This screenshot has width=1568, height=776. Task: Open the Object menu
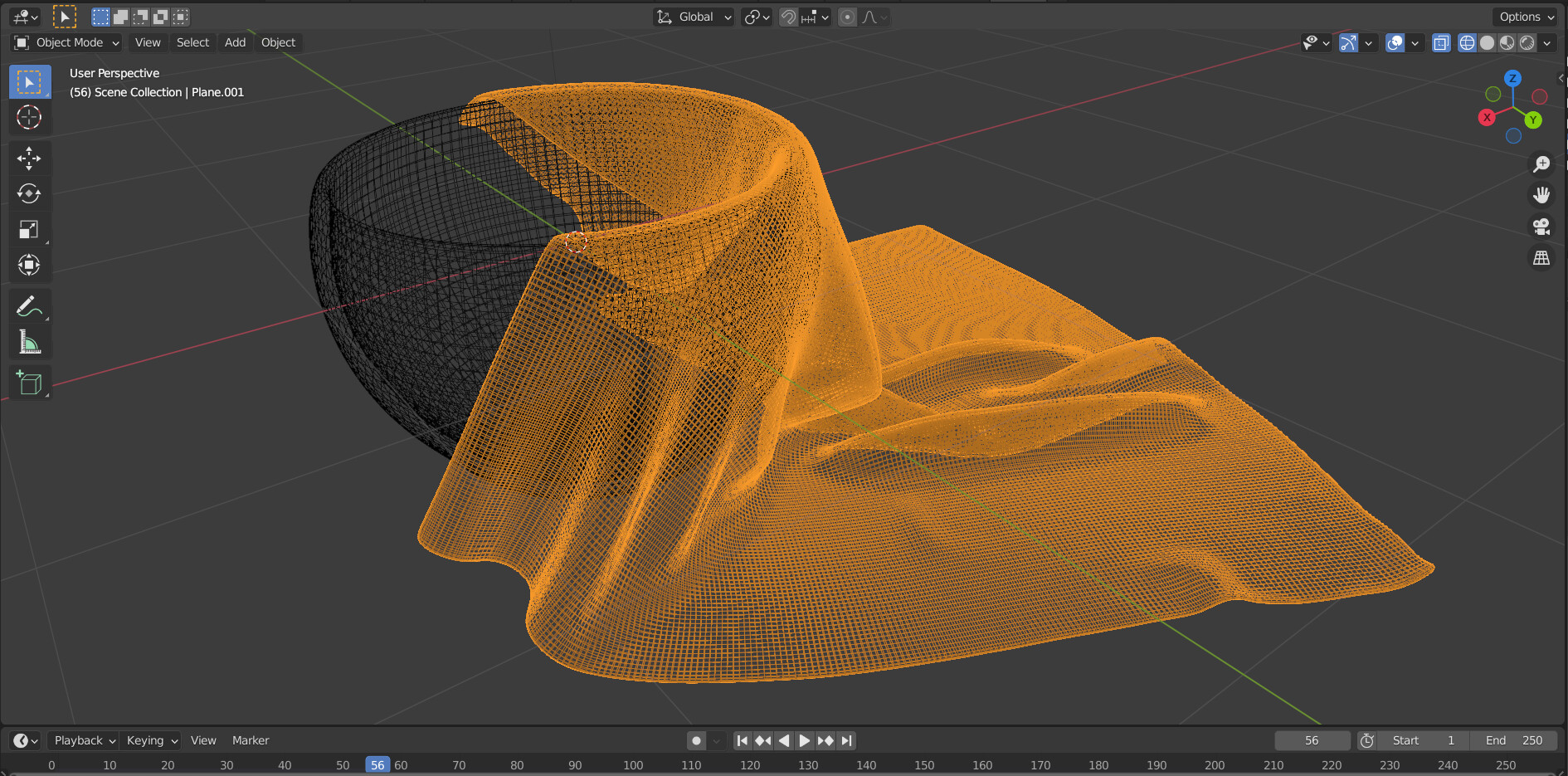278,42
